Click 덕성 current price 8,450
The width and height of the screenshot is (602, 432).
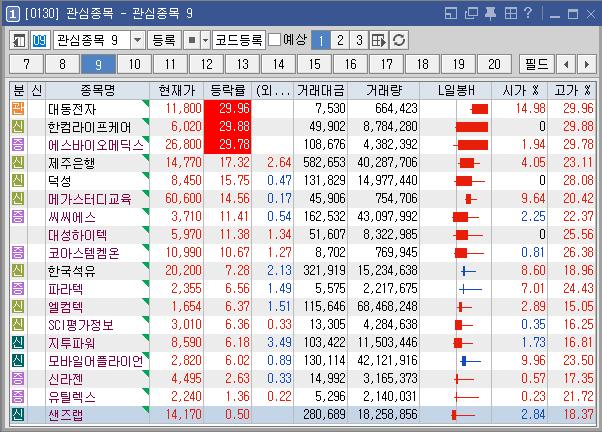point(187,181)
